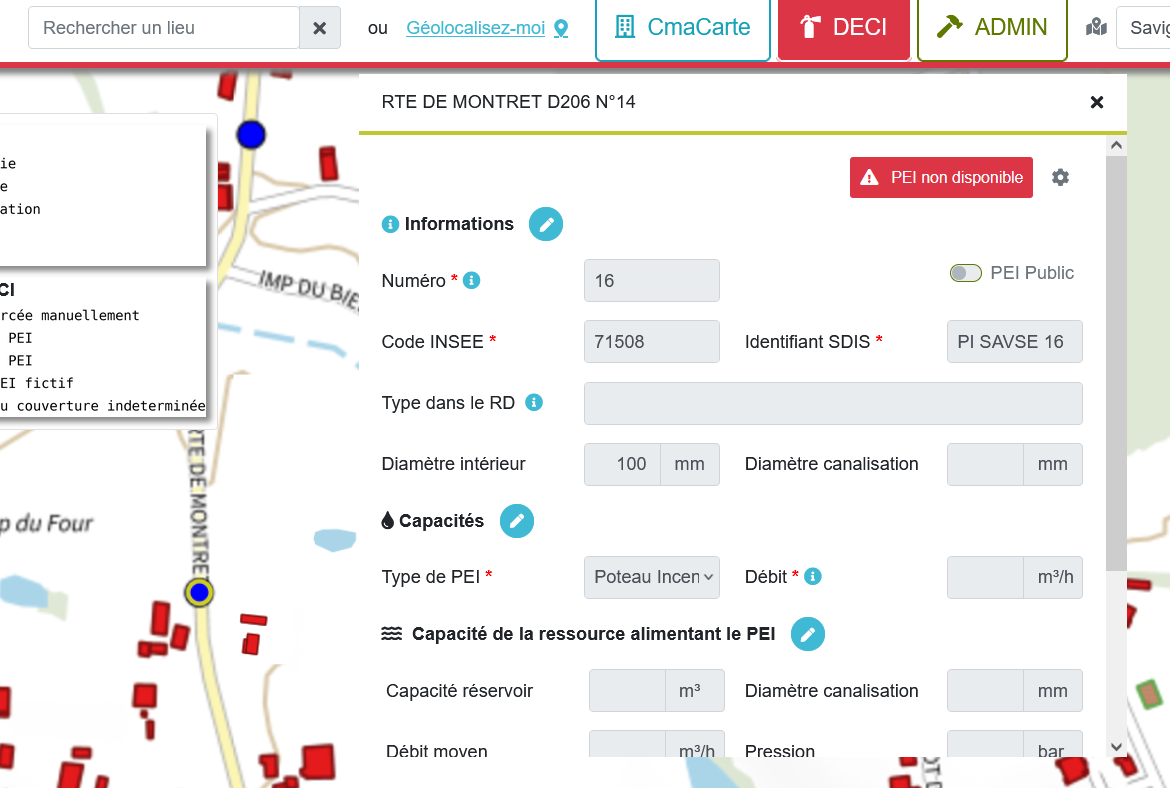
Task: Click the info icon beside Type dans le RD
Action: 534,403
